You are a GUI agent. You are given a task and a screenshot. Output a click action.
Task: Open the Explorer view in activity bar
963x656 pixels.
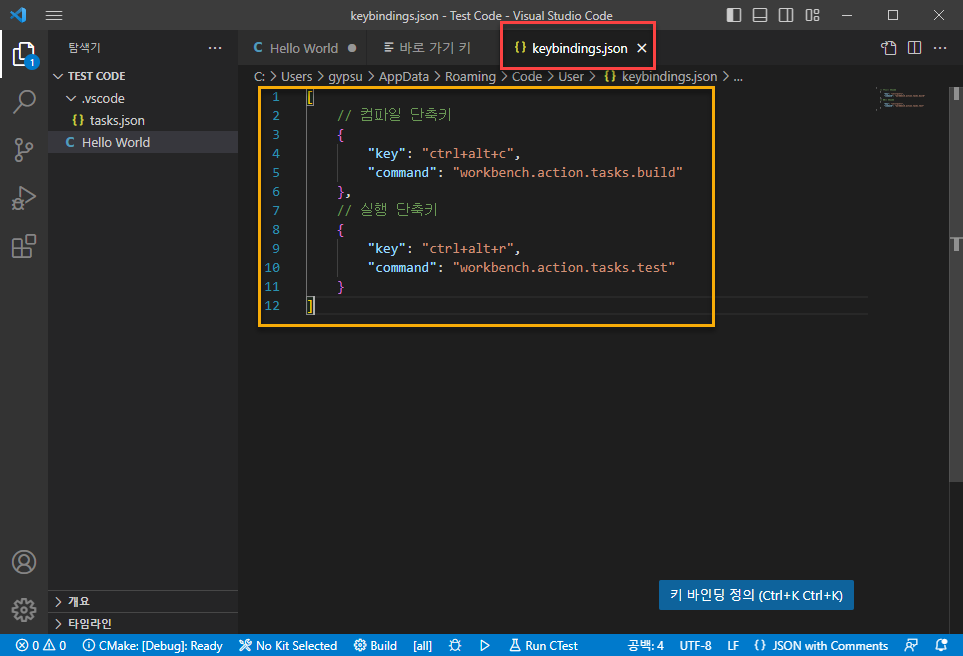pos(24,55)
